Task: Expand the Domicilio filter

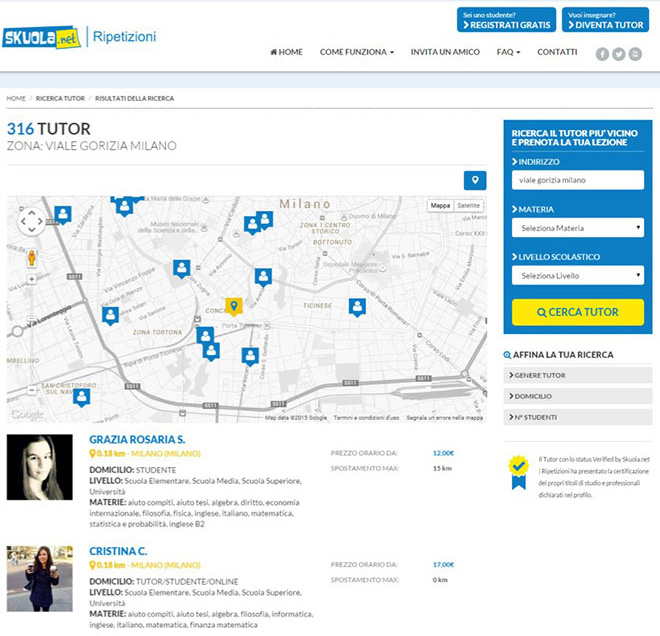Action: pos(578,396)
